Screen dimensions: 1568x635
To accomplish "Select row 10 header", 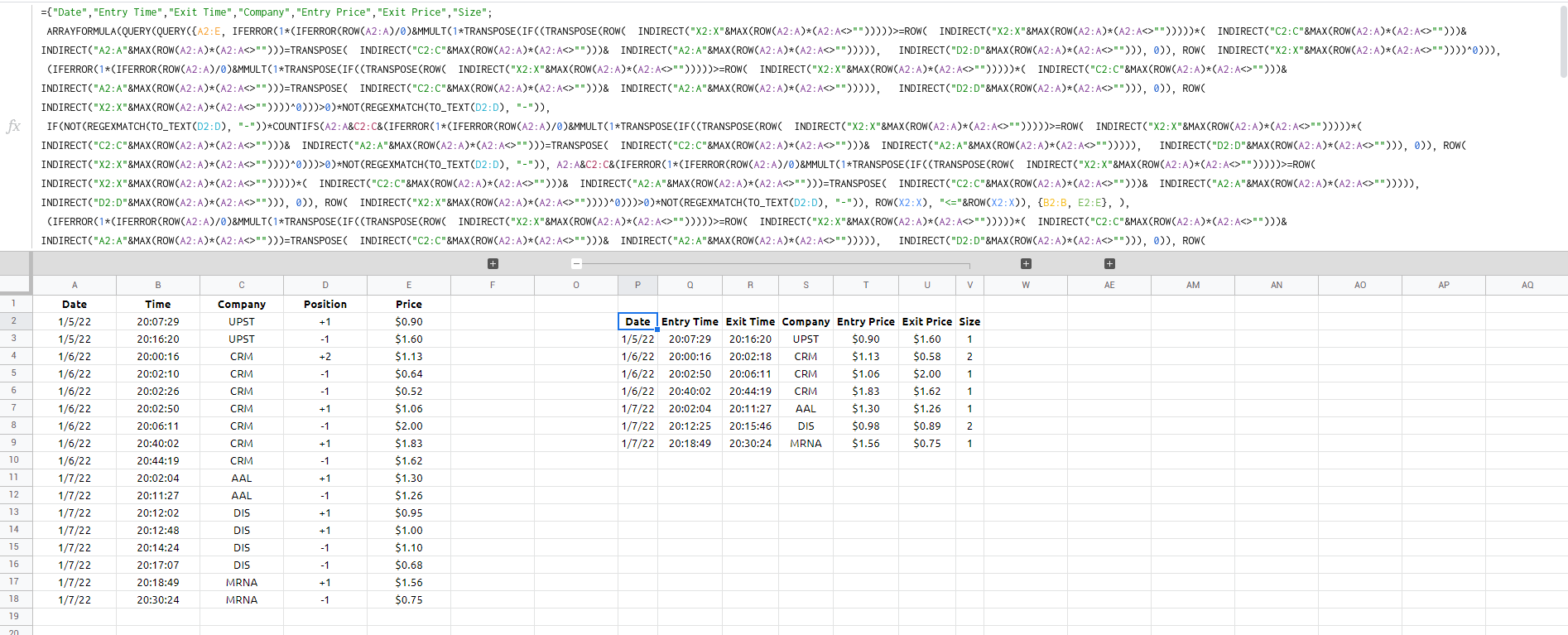I will click(x=14, y=459).
